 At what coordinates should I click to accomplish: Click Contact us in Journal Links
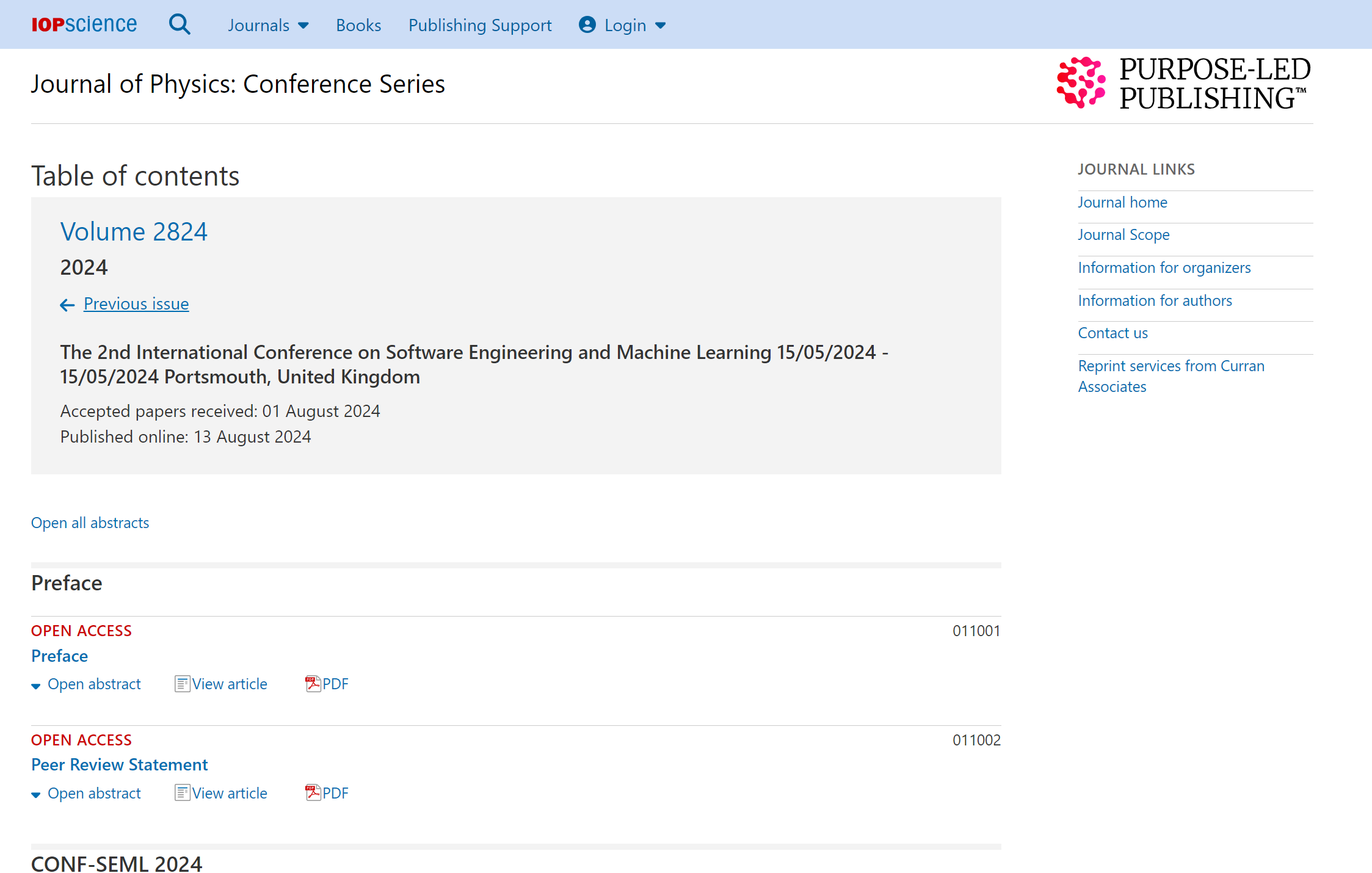click(x=1112, y=333)
